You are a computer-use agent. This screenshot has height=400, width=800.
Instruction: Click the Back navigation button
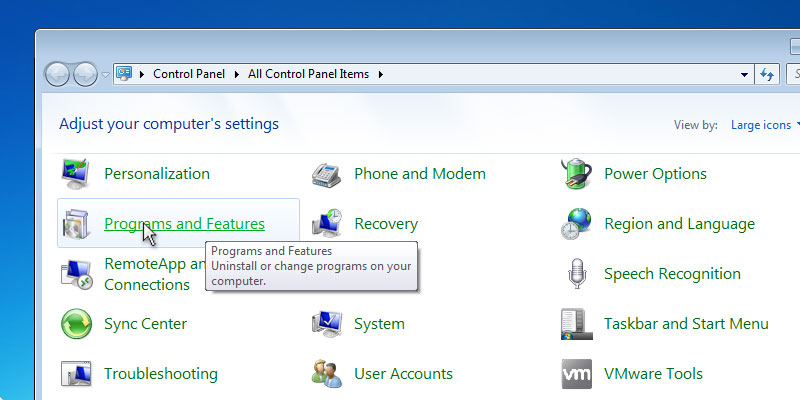coord(58,74)
